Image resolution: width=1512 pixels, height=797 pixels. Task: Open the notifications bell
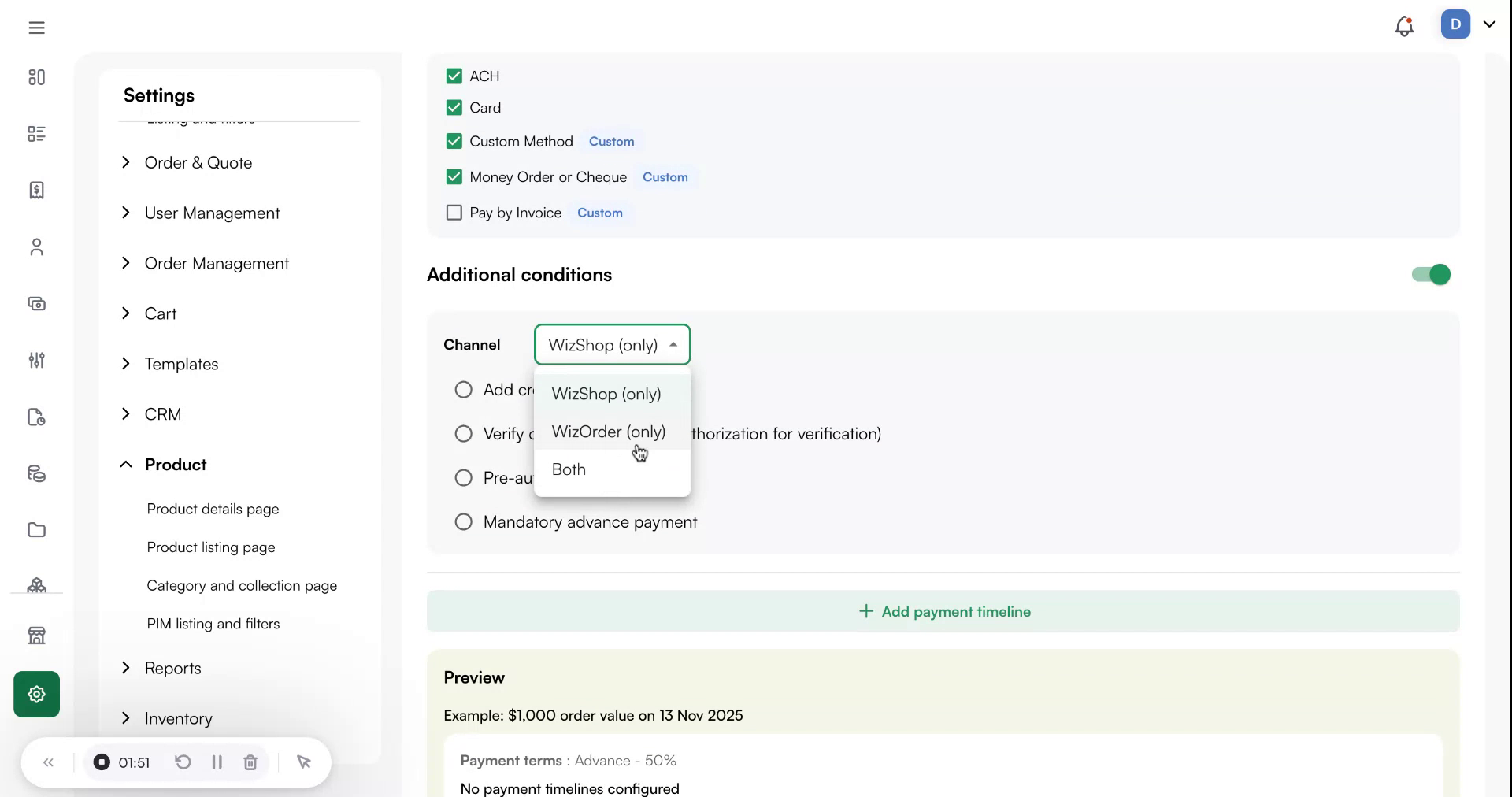1404,26
